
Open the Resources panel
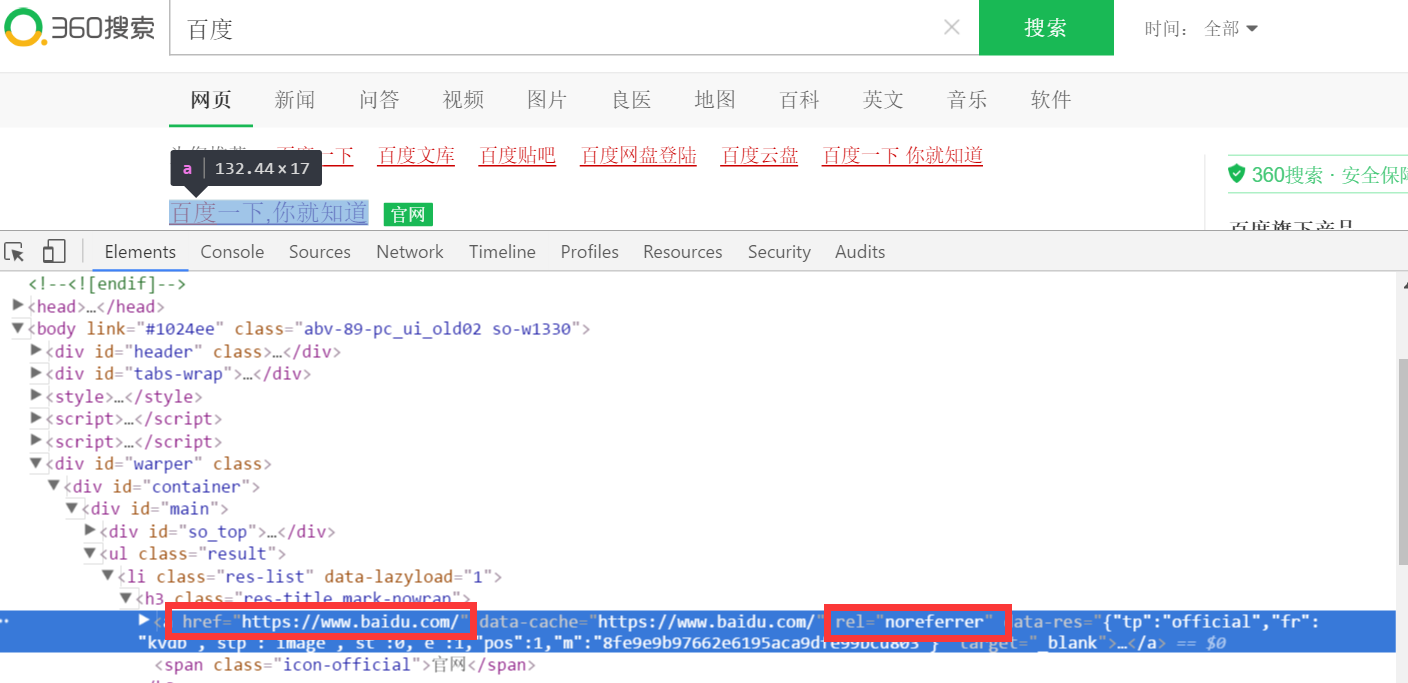683,252
